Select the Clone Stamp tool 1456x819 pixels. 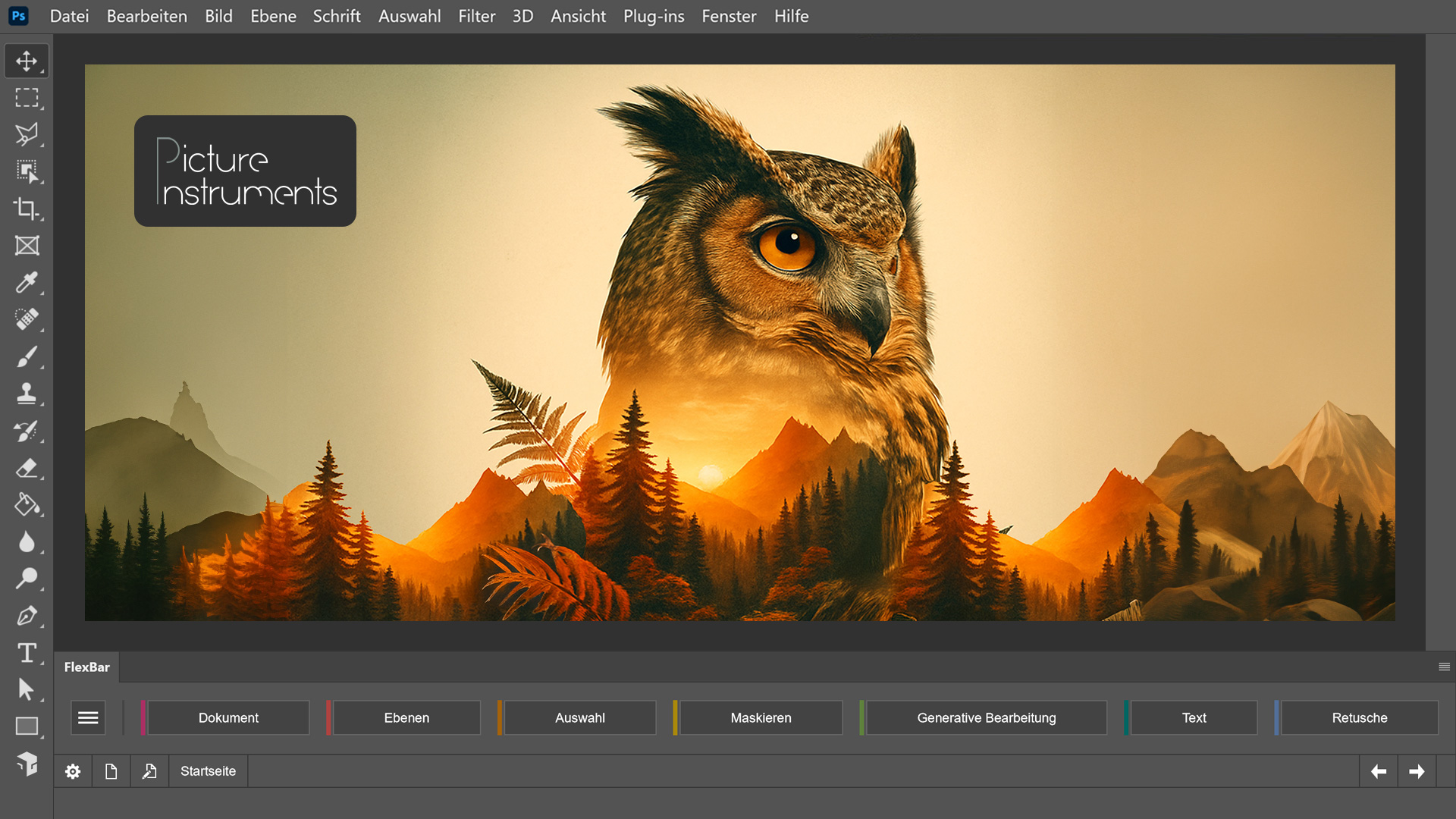pos(27,394)
